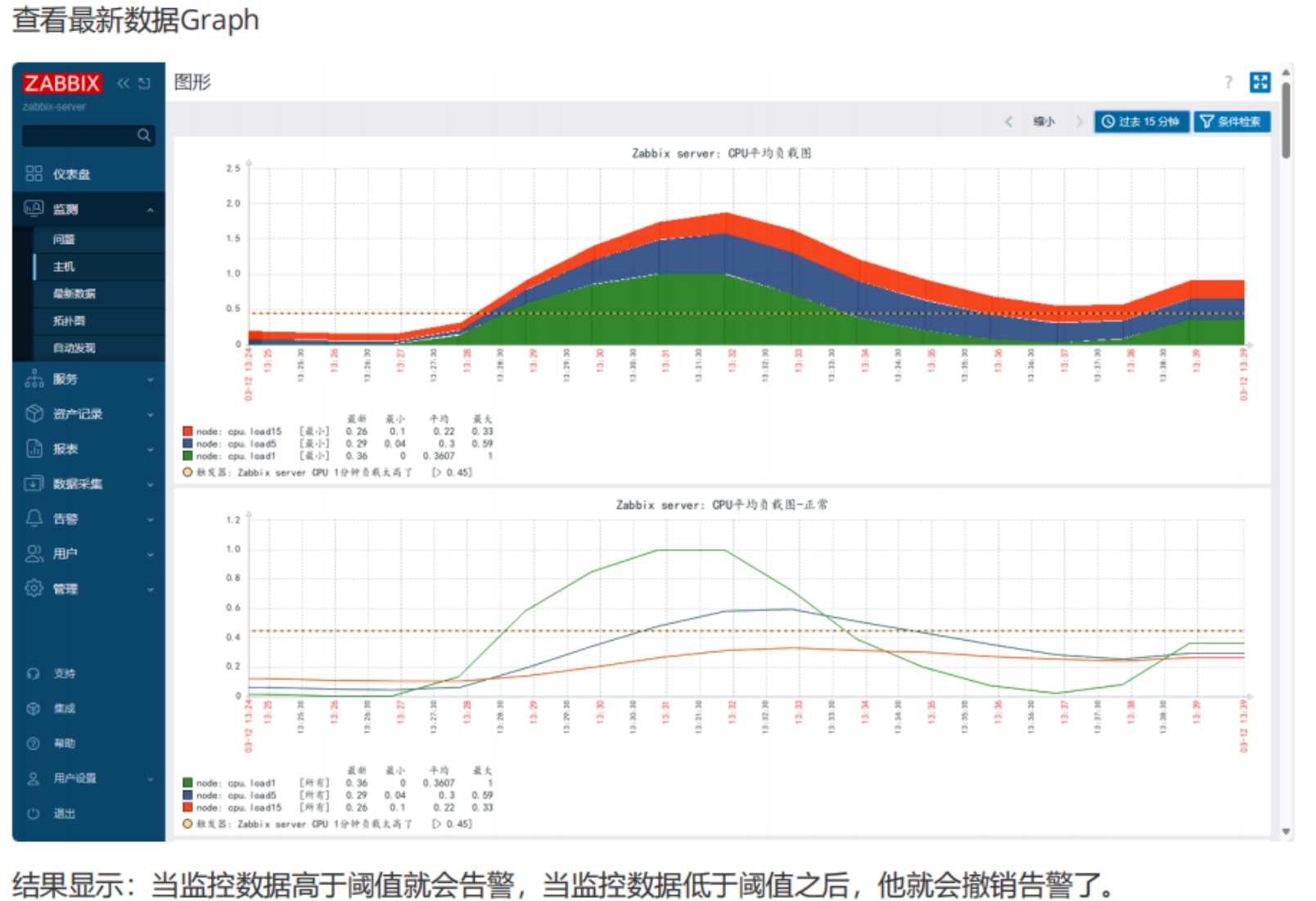Viewport: 1316px width, 901px height.
Task: Expand the 数据采集 menu chevron
Action: point(151,484)
